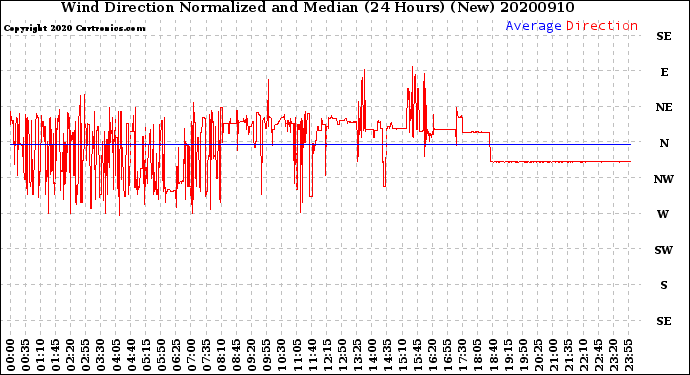
Task: Click the 09:20 time axis label
Action: pyautogui.click(x=251, y=355)
